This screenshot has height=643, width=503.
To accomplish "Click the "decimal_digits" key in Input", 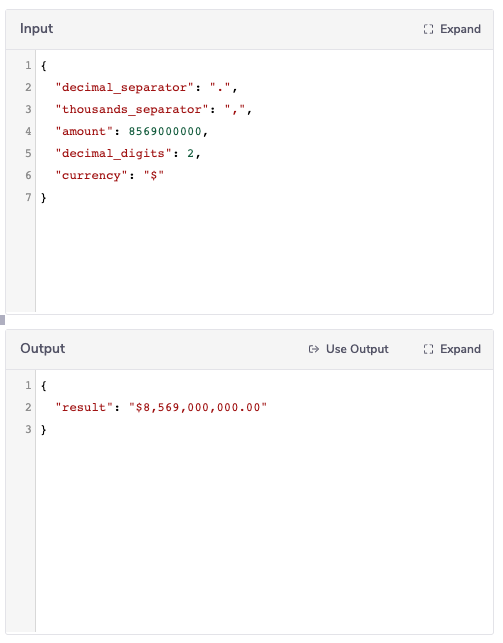I will [113, 153].
